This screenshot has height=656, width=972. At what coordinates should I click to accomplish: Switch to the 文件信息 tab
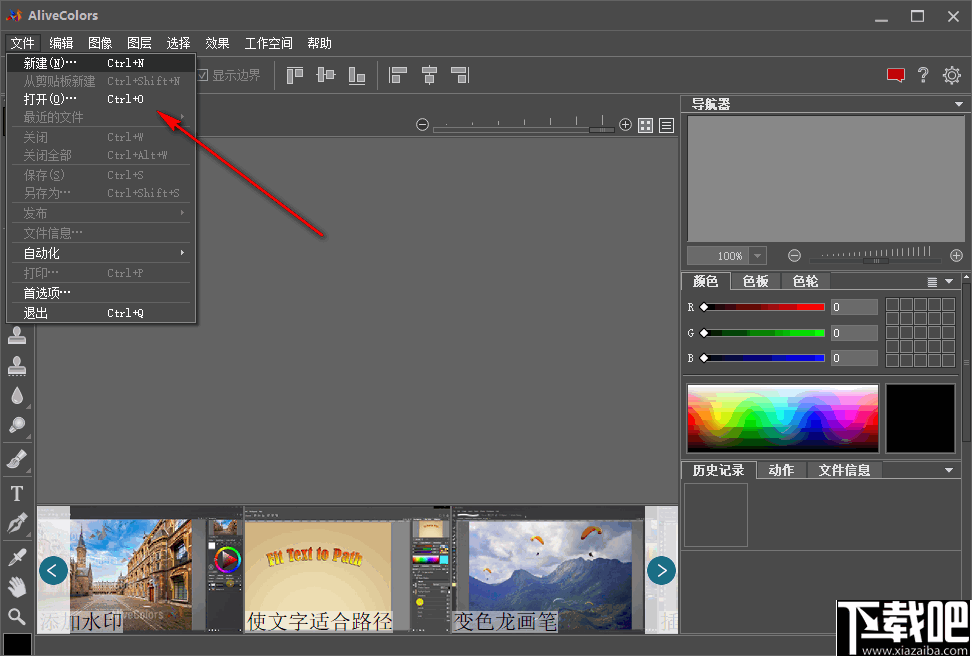[844, 471]
